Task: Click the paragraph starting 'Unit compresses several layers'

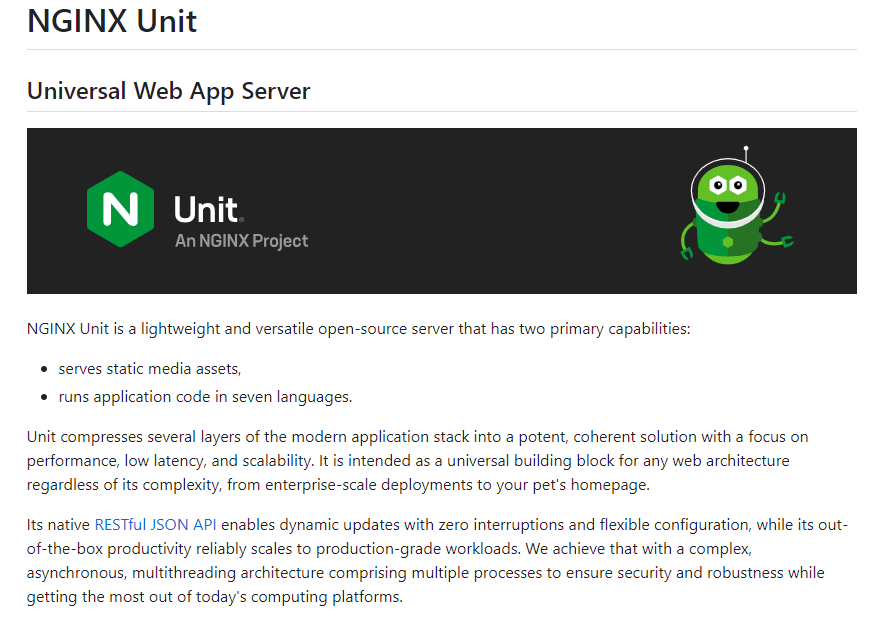Action: [x=417, y=461]
